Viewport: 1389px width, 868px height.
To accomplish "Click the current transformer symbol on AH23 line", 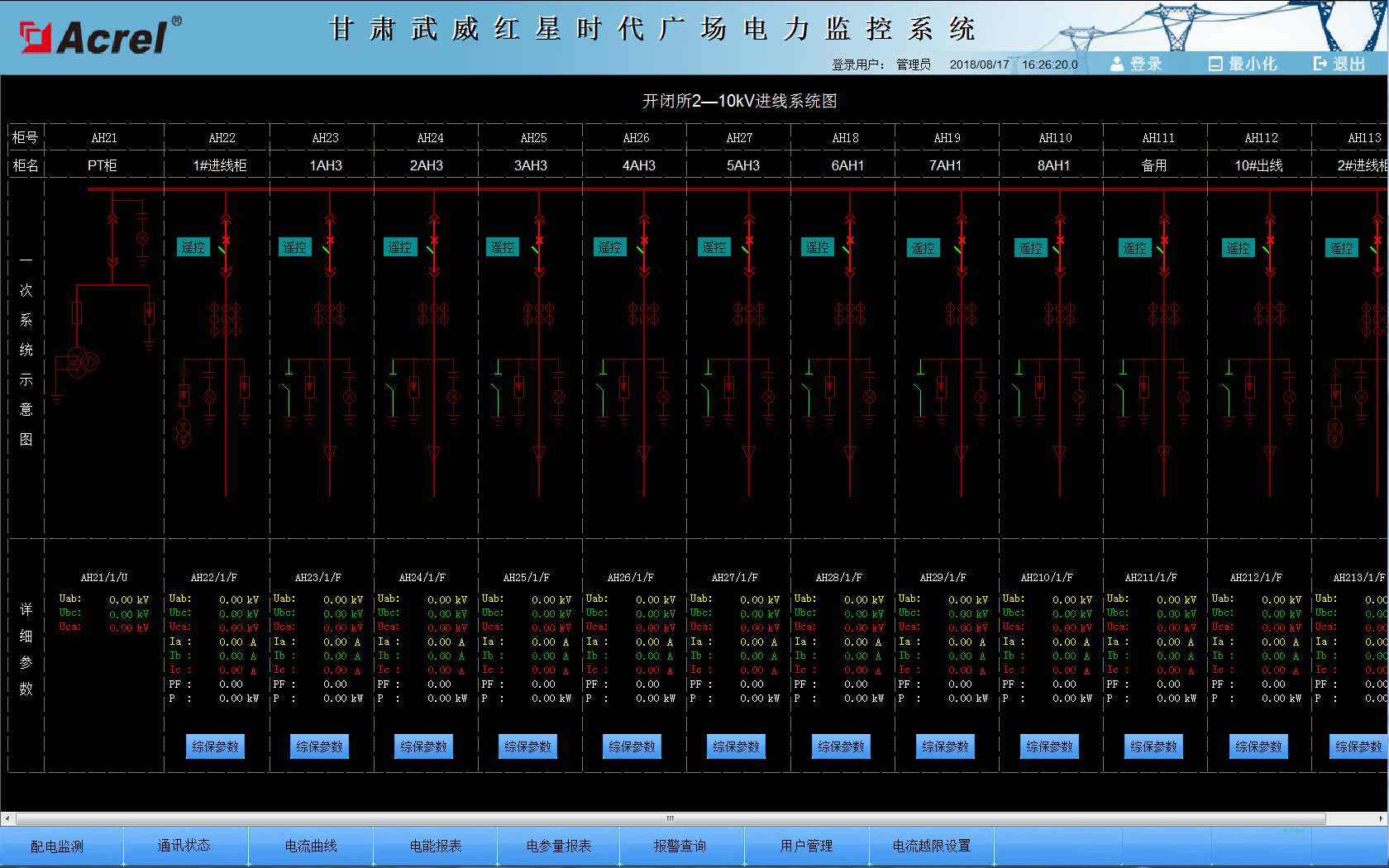I will [x=329, y=314].
